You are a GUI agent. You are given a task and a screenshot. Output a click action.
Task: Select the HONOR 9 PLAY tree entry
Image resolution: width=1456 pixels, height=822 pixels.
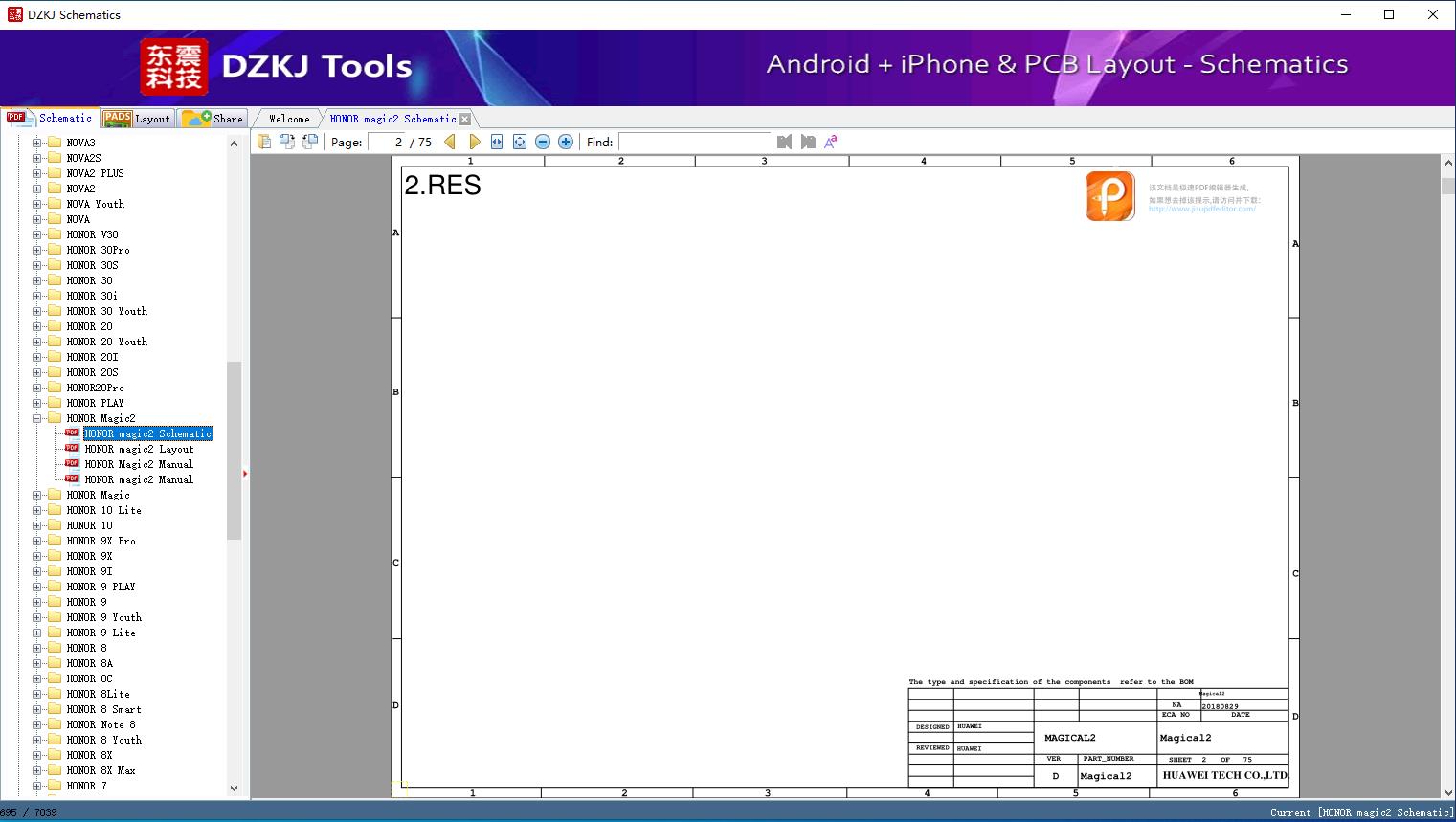pos(101,587)
